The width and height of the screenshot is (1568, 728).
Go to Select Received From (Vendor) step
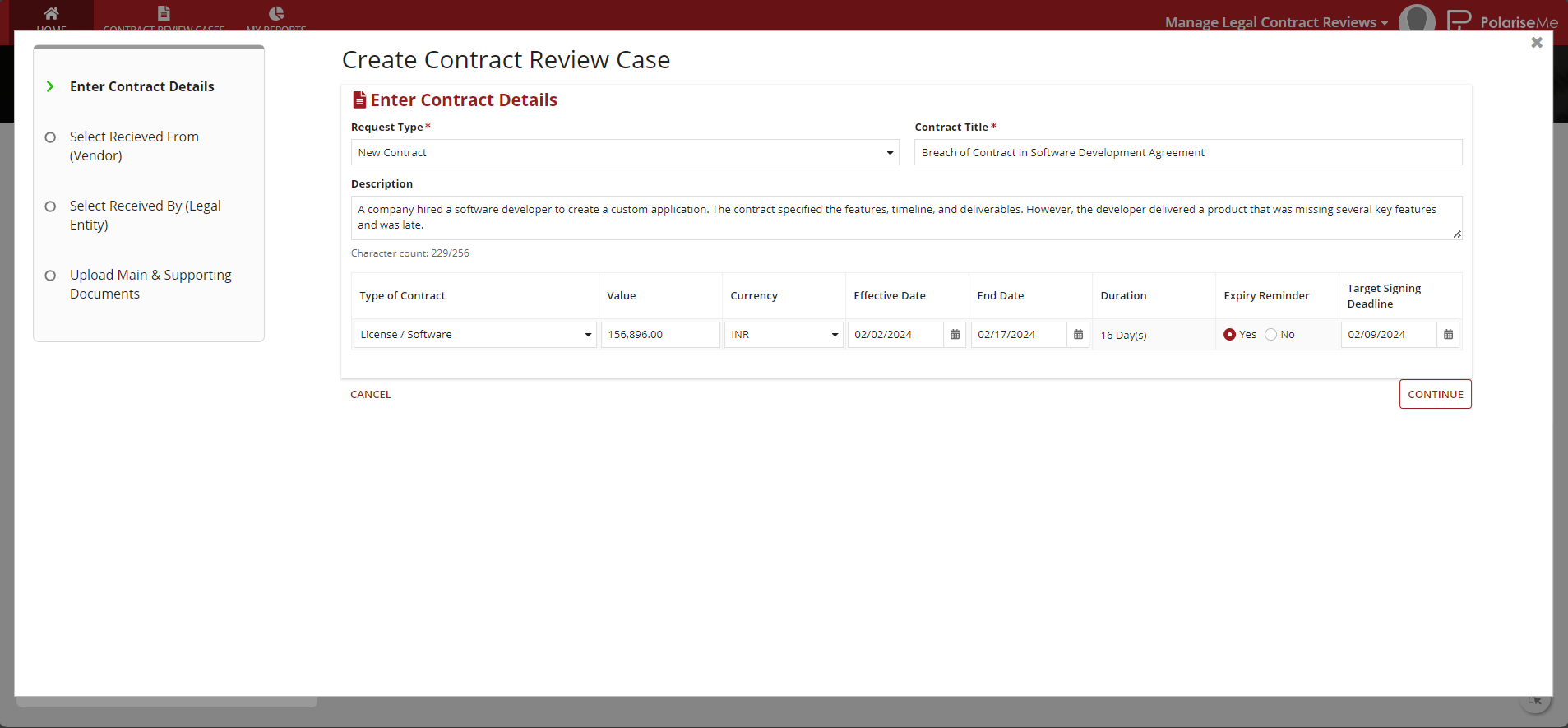[134, 146]
